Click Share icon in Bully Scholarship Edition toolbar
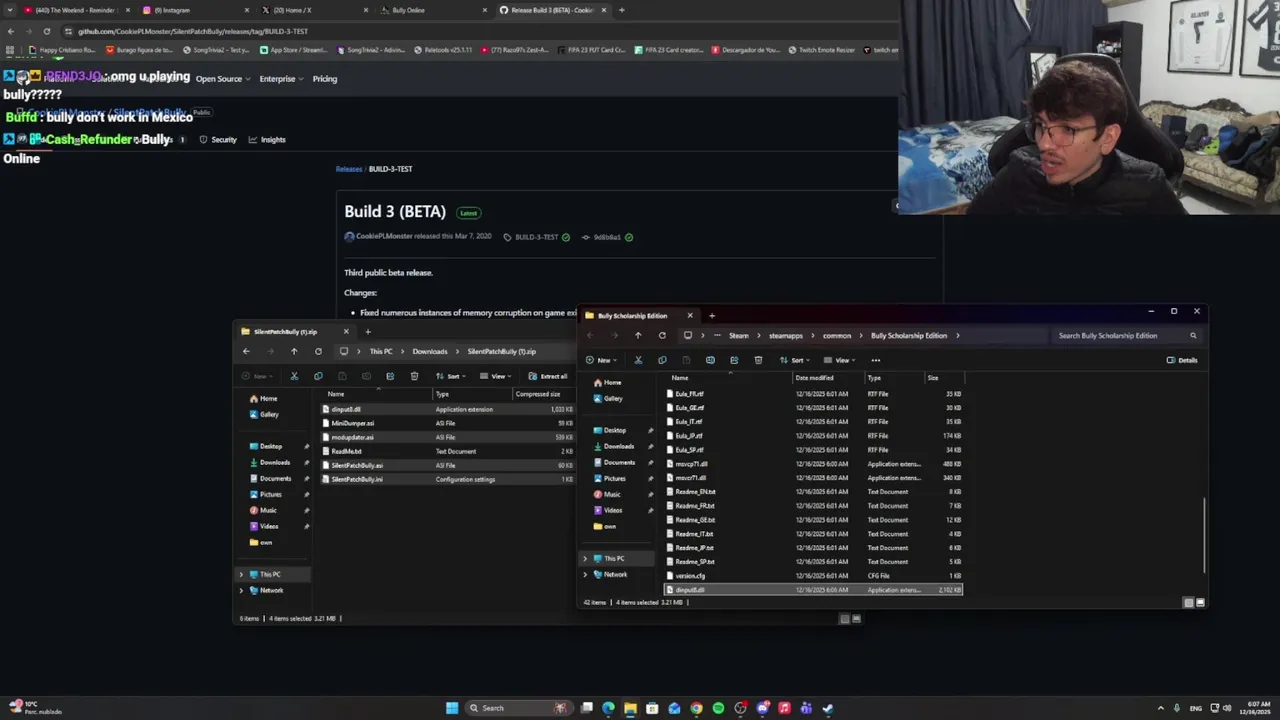 pos(734,360)
